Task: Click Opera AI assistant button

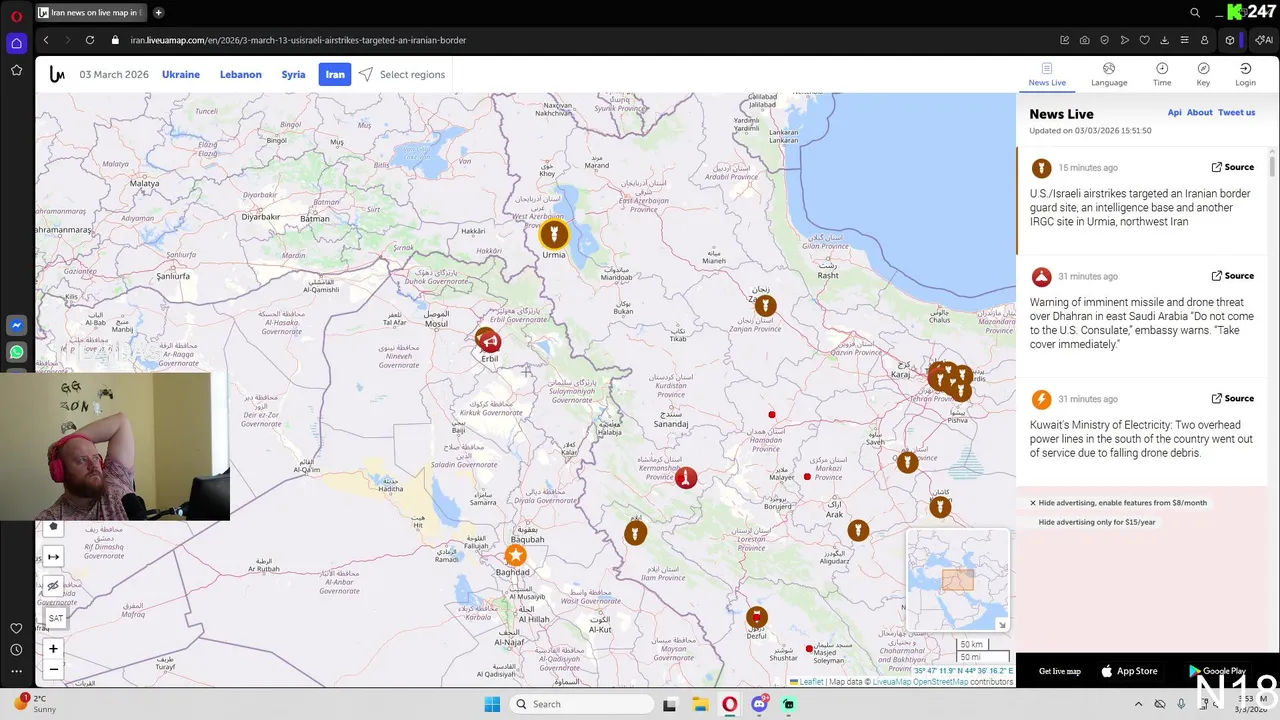Action: point(1265,40)
